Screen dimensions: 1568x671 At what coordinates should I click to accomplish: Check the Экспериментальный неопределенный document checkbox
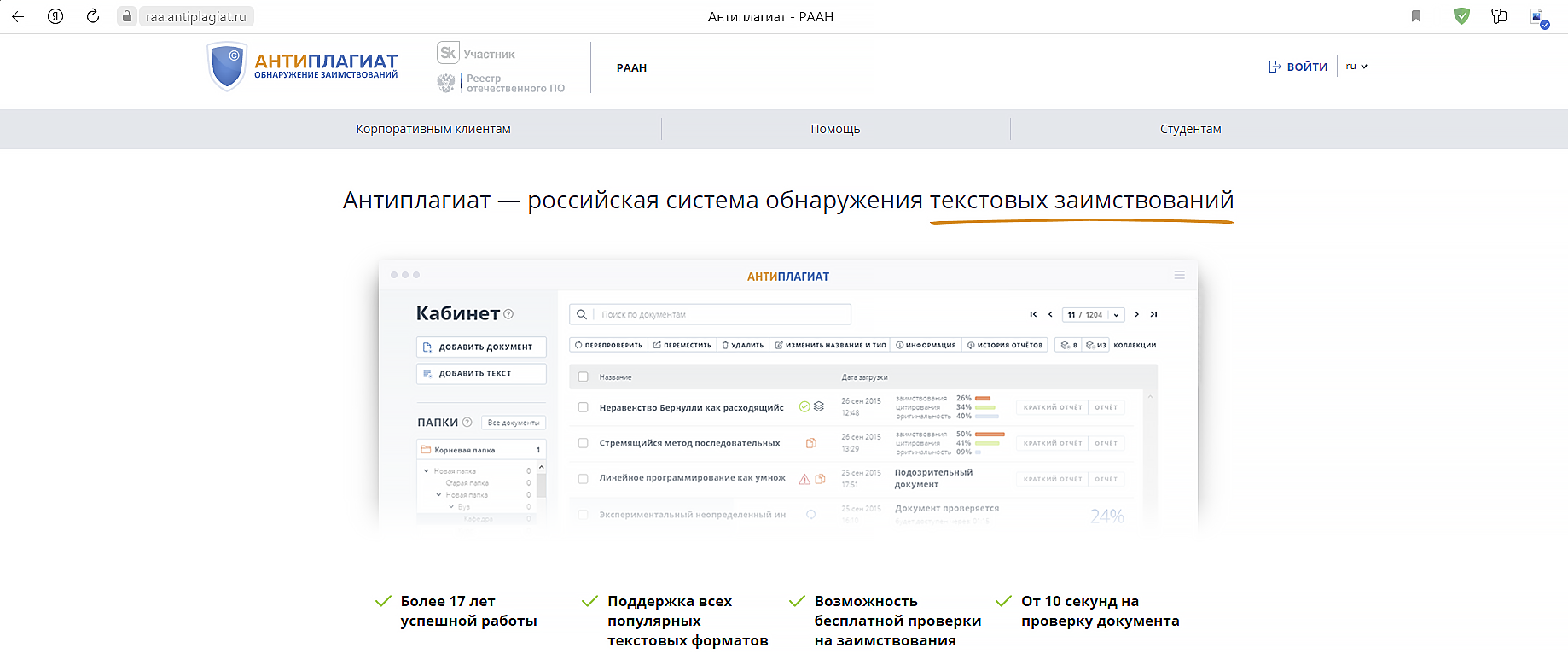(584, 515)
